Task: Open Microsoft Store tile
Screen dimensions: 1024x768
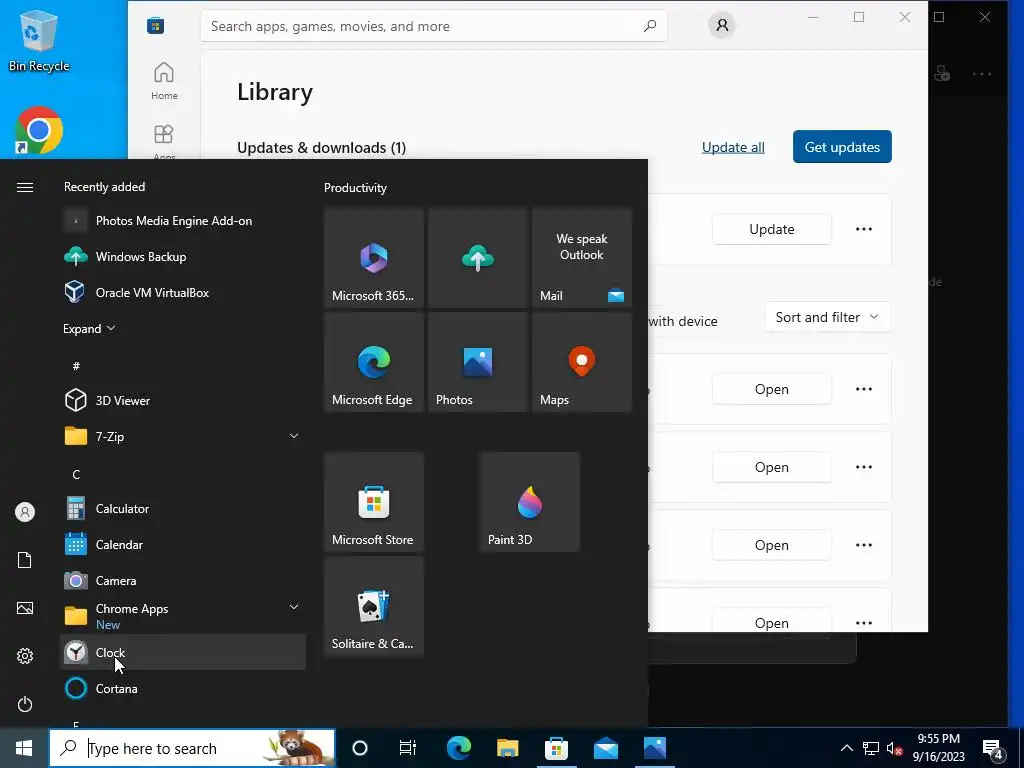Action: [374, 502]
